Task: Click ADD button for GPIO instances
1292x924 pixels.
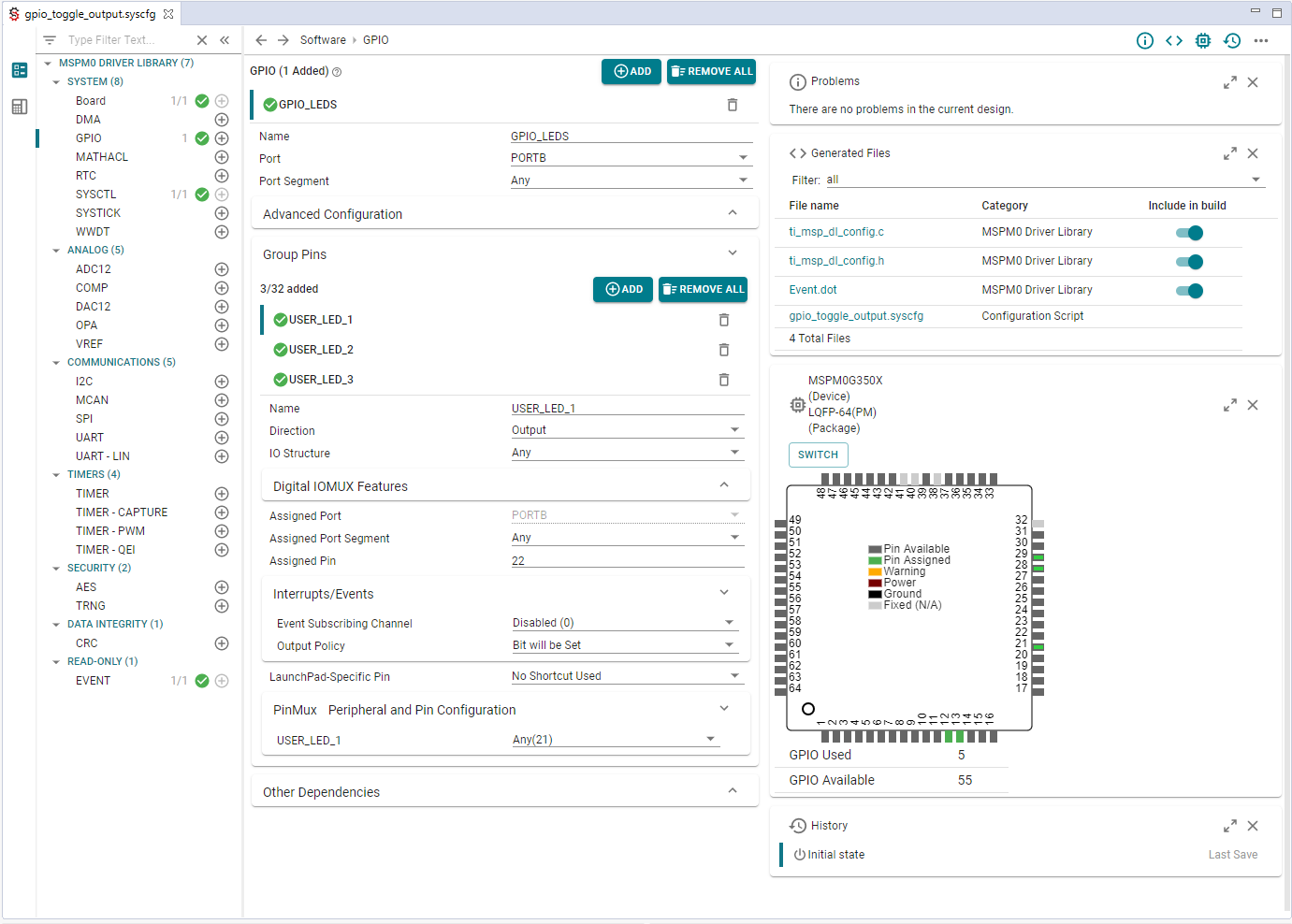Action: [631, 72]
